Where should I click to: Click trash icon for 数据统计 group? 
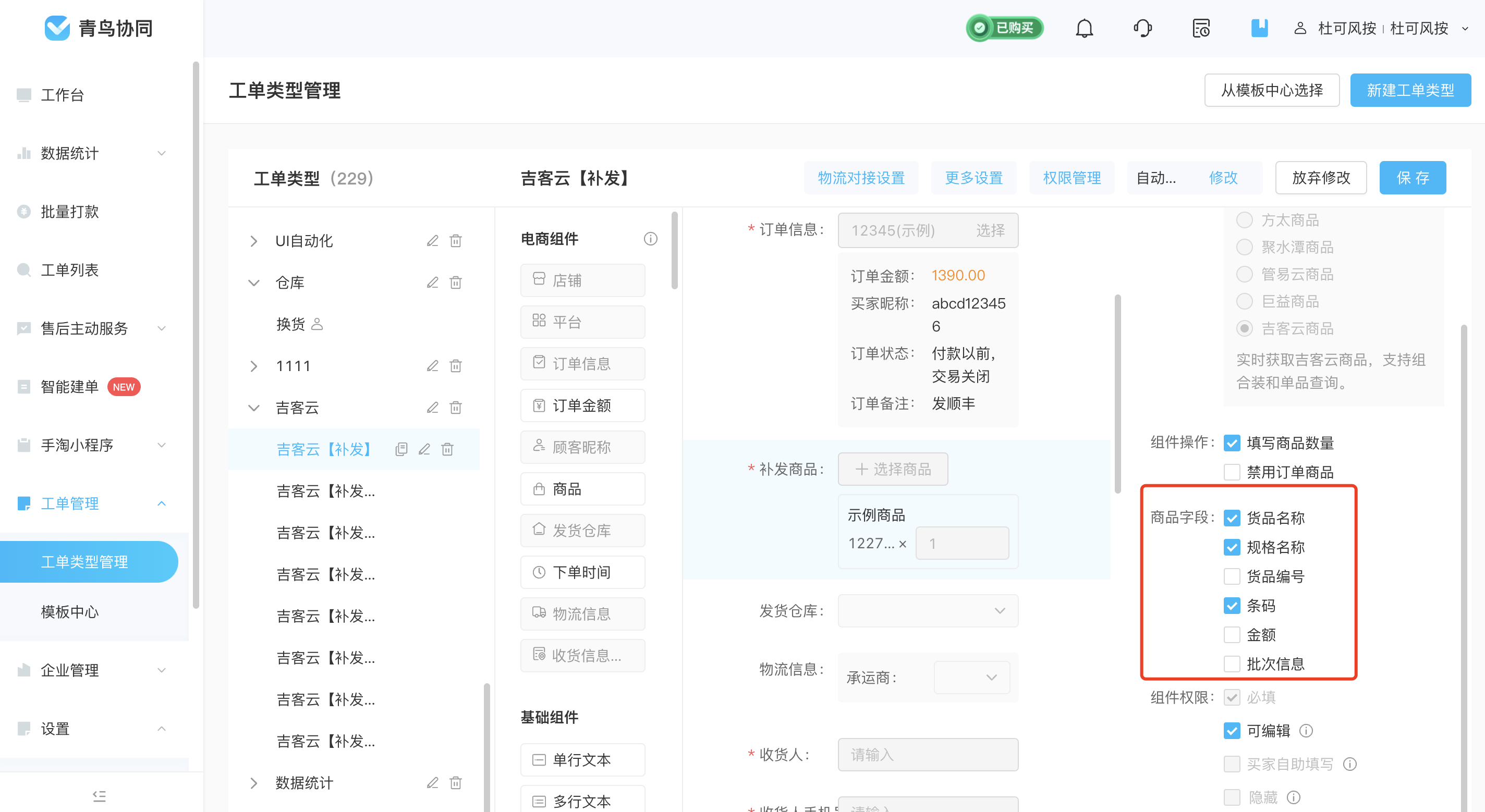[x=455, y=783]
